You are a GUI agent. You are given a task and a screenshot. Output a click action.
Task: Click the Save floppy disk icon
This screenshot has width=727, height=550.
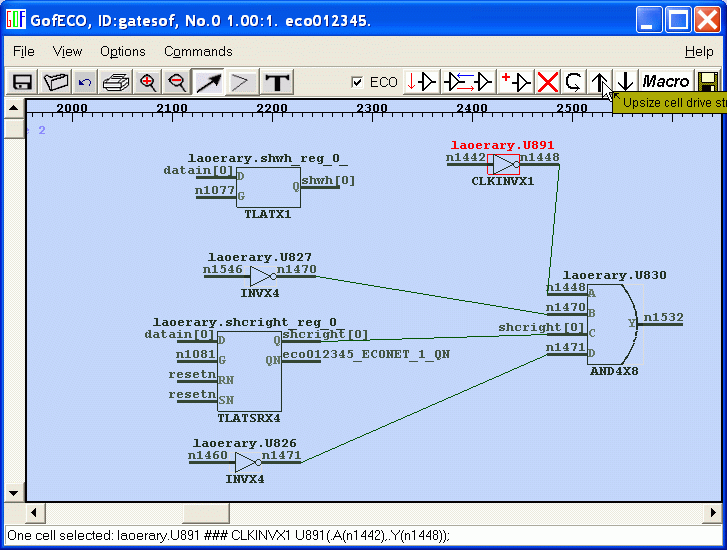pyautogui.click(x=22, y=82)
